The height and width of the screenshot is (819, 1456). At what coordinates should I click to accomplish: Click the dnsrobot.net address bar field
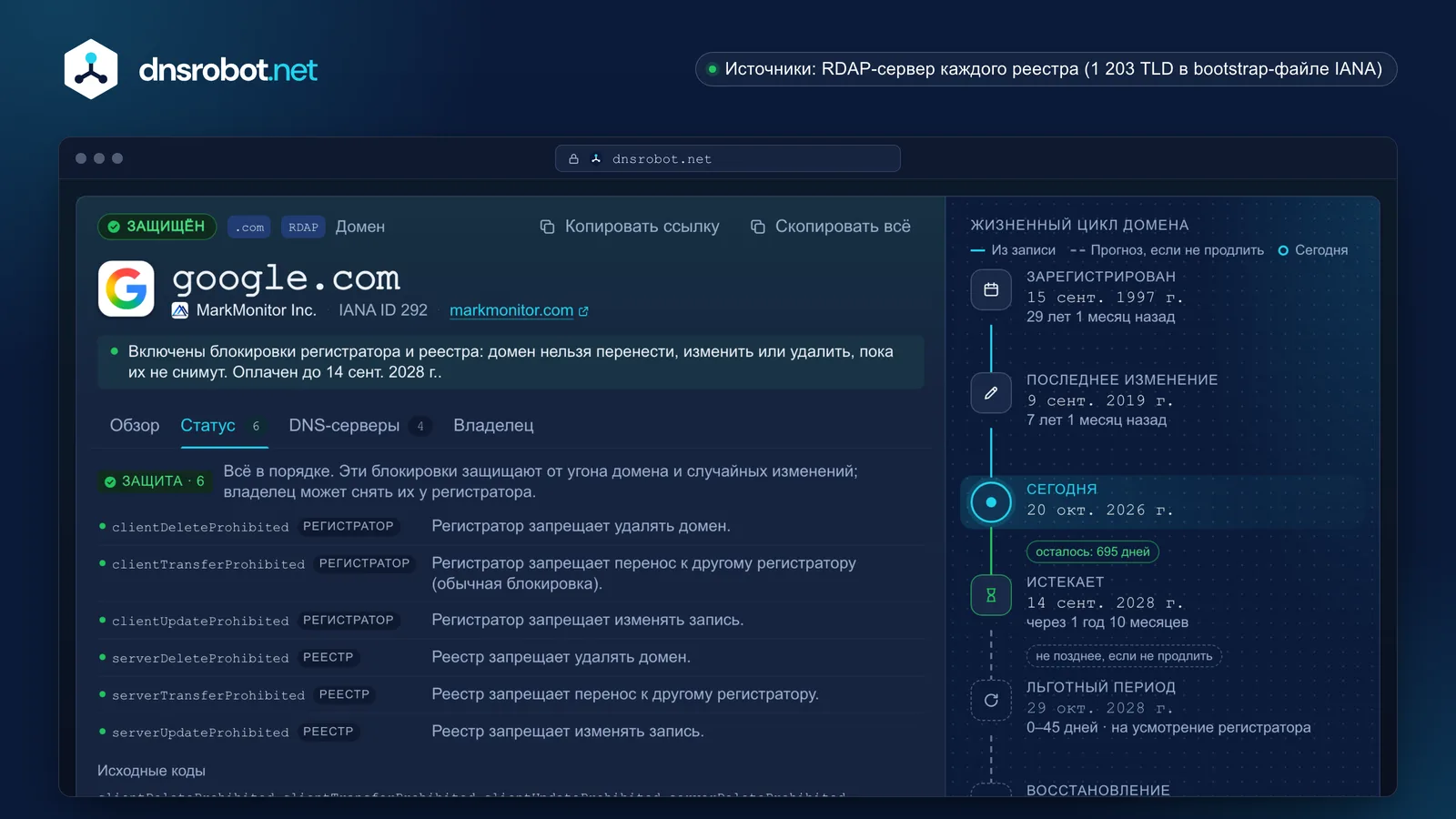pyautogui.click(x=728, y=158)
